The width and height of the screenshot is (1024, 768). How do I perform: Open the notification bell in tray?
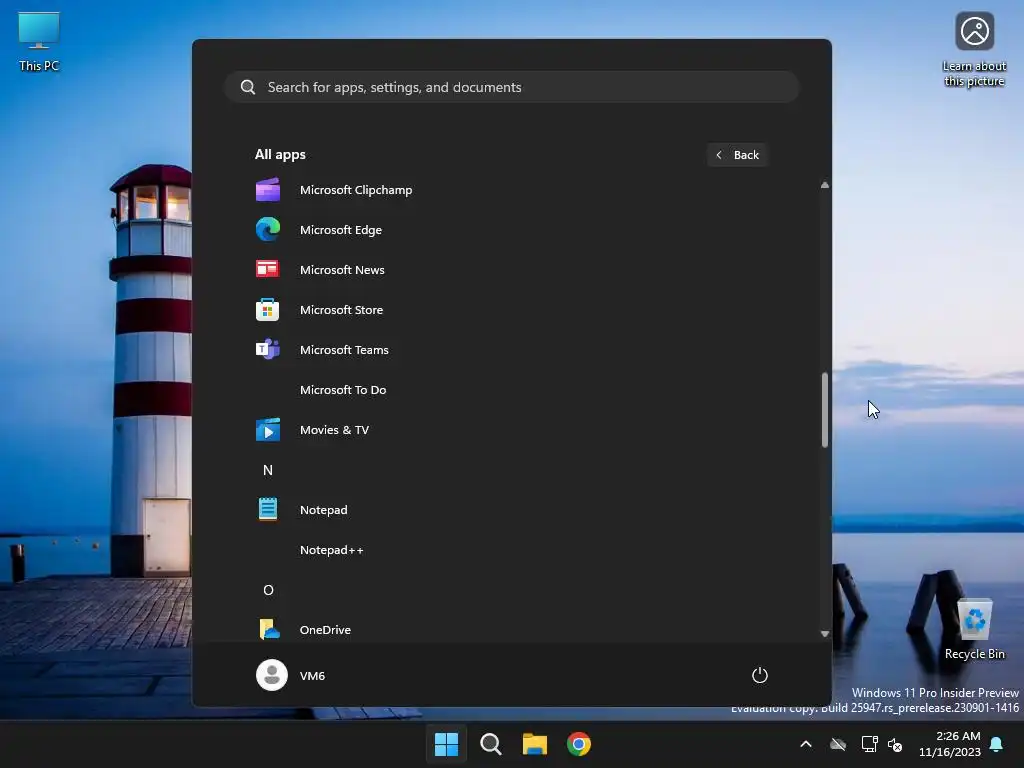[997, 744]
